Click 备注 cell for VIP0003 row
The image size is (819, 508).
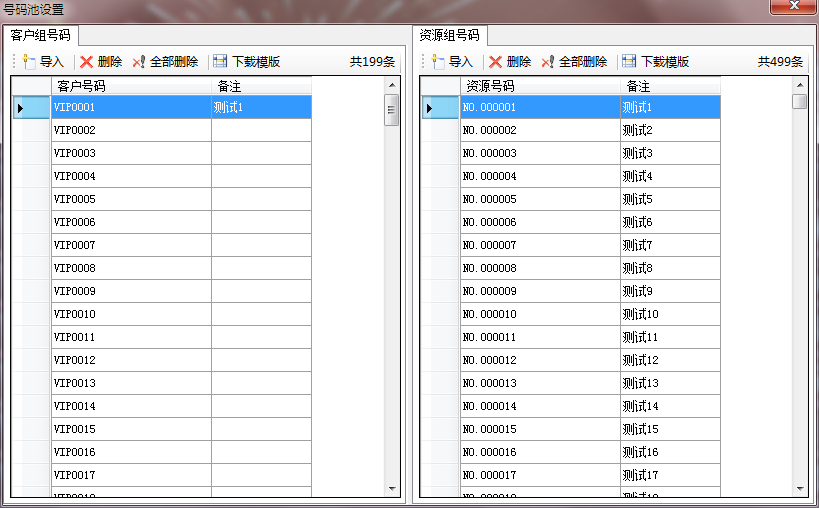[x=261, y=153]
